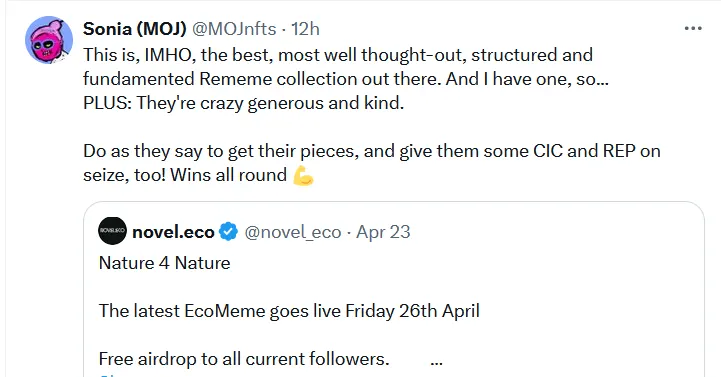Open the @MOJnfts handle

coord(234,29)
